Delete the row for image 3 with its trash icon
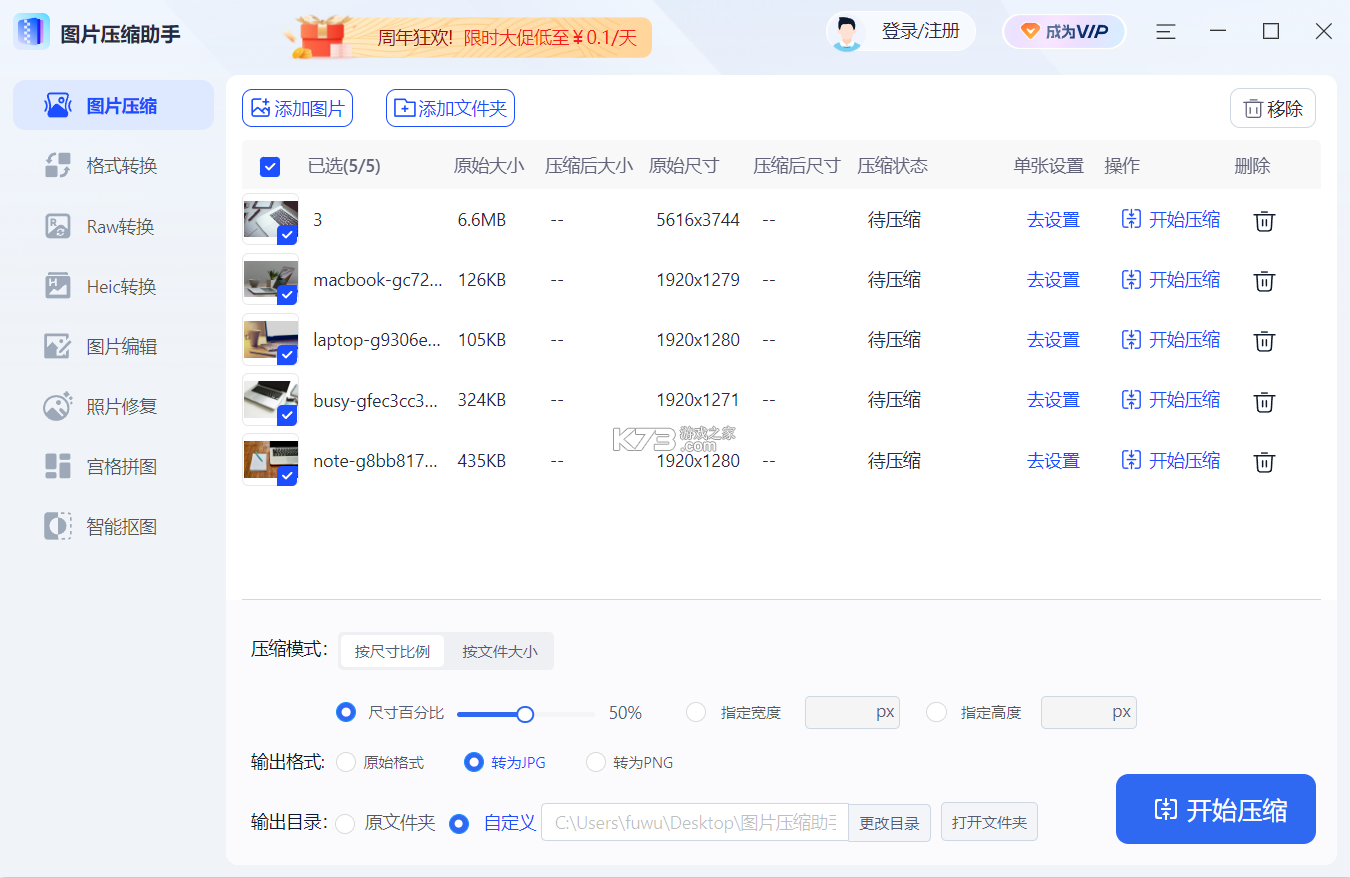Screen dimensions: 1350x878 click(x=1264, y=221)
